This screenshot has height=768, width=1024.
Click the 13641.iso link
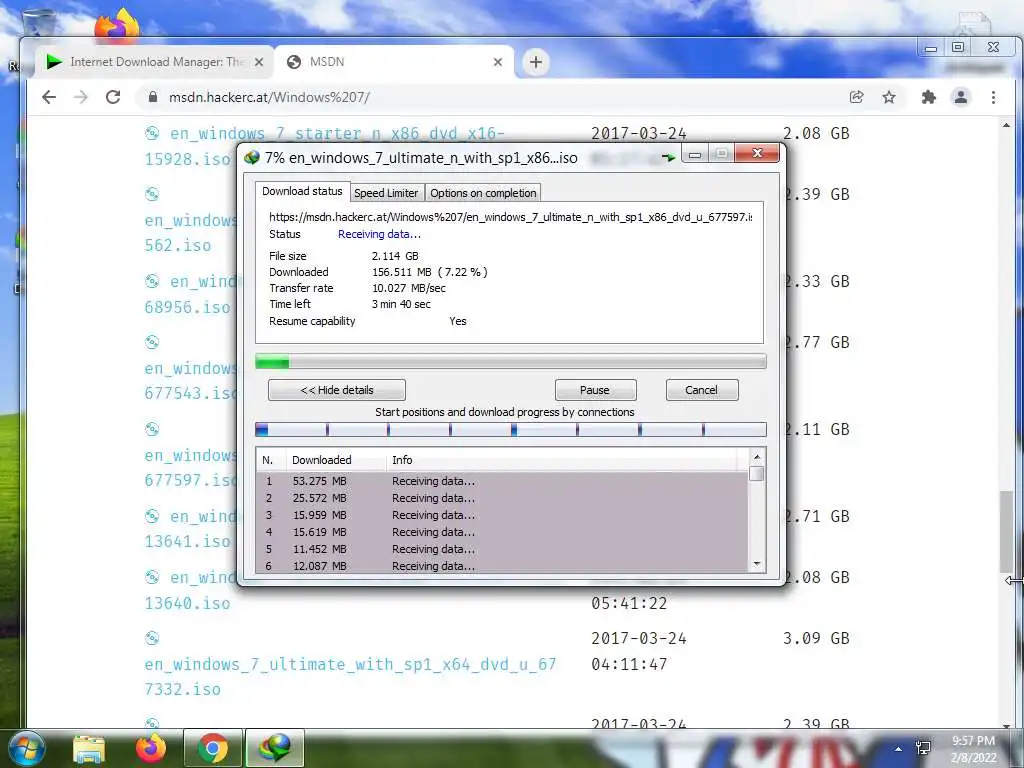click(x=187, y=541)
